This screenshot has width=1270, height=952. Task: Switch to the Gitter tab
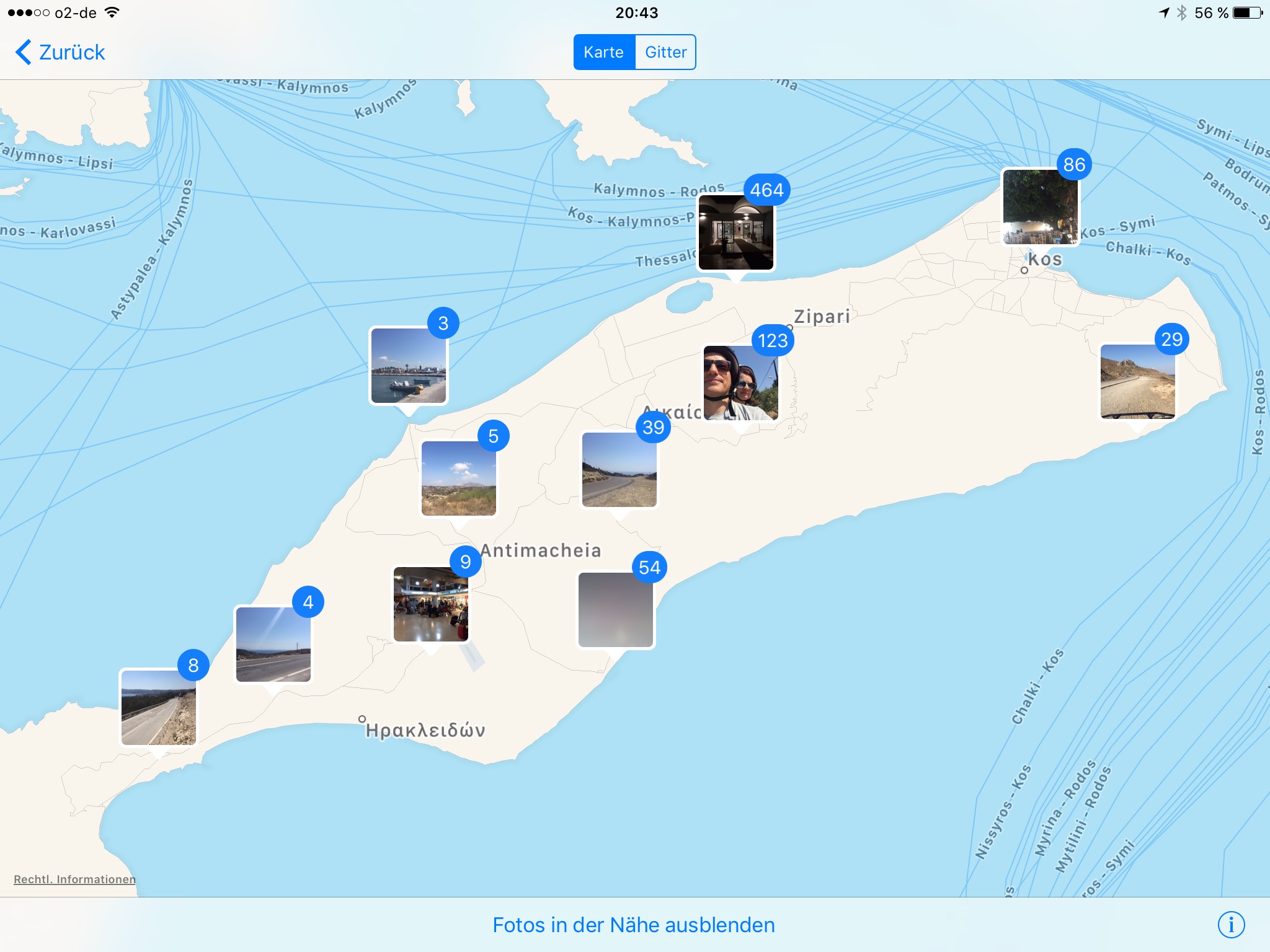click(x=665, y=52)
